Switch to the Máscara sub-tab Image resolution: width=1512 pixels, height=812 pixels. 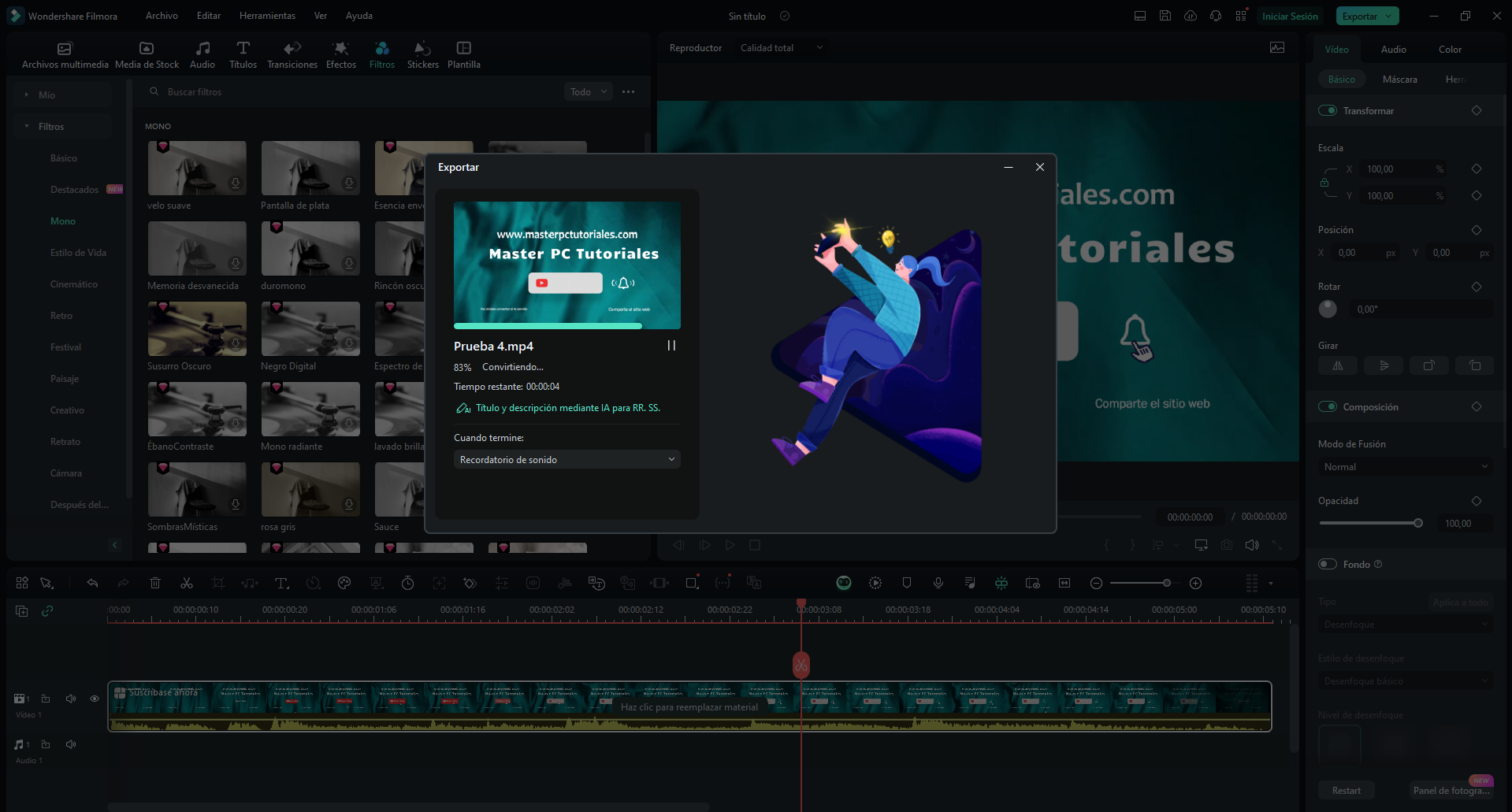tap(1399, 80)
